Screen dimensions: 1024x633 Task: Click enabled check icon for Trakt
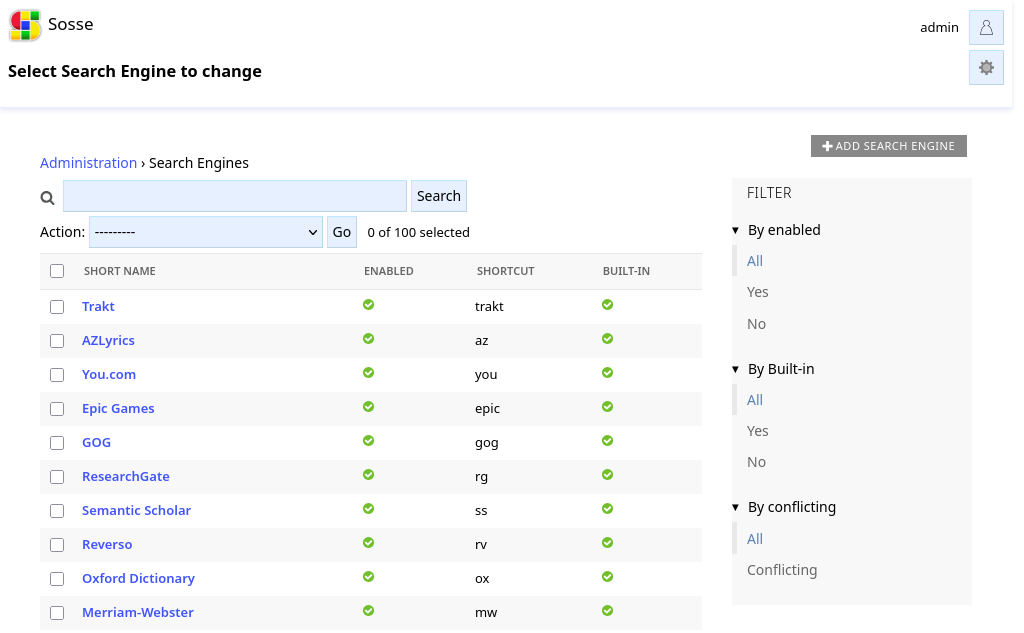pyautogui.click(x=368, y=304)
